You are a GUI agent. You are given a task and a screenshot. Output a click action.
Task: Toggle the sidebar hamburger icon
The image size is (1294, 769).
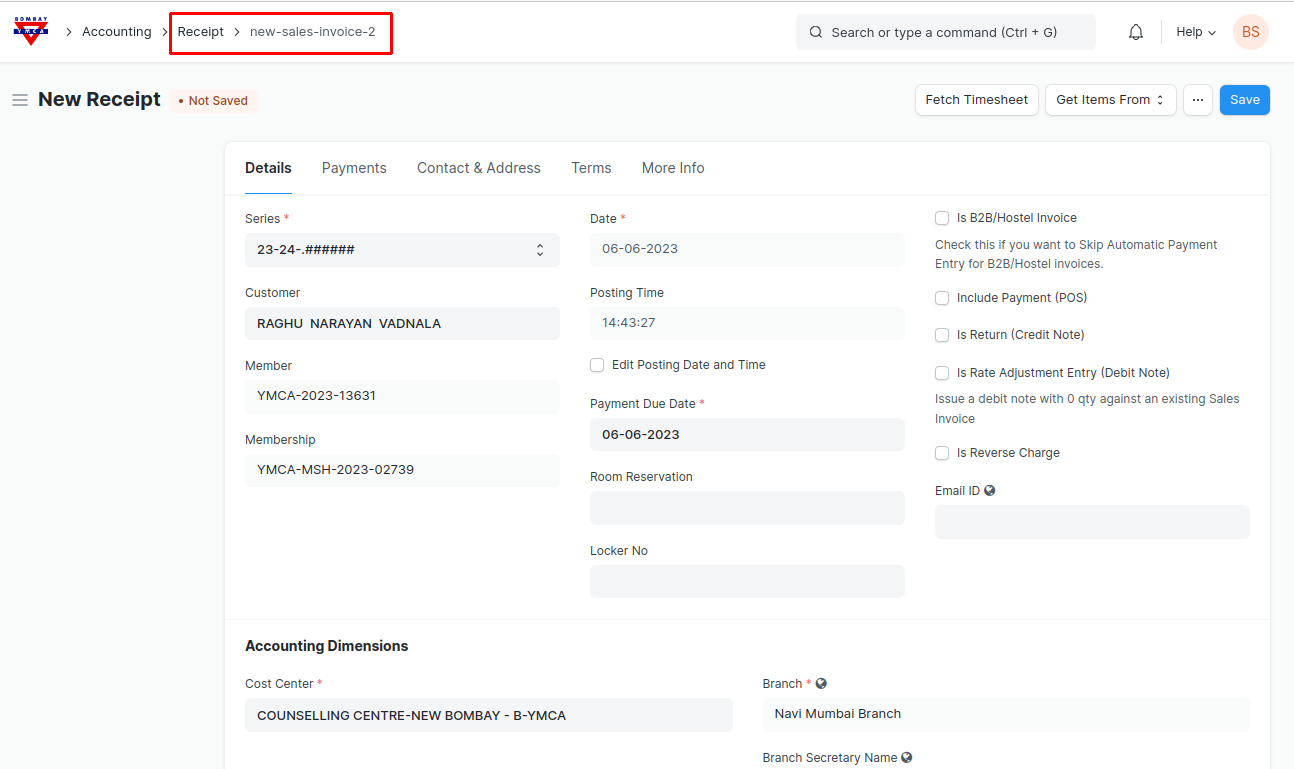pos(19,100)
